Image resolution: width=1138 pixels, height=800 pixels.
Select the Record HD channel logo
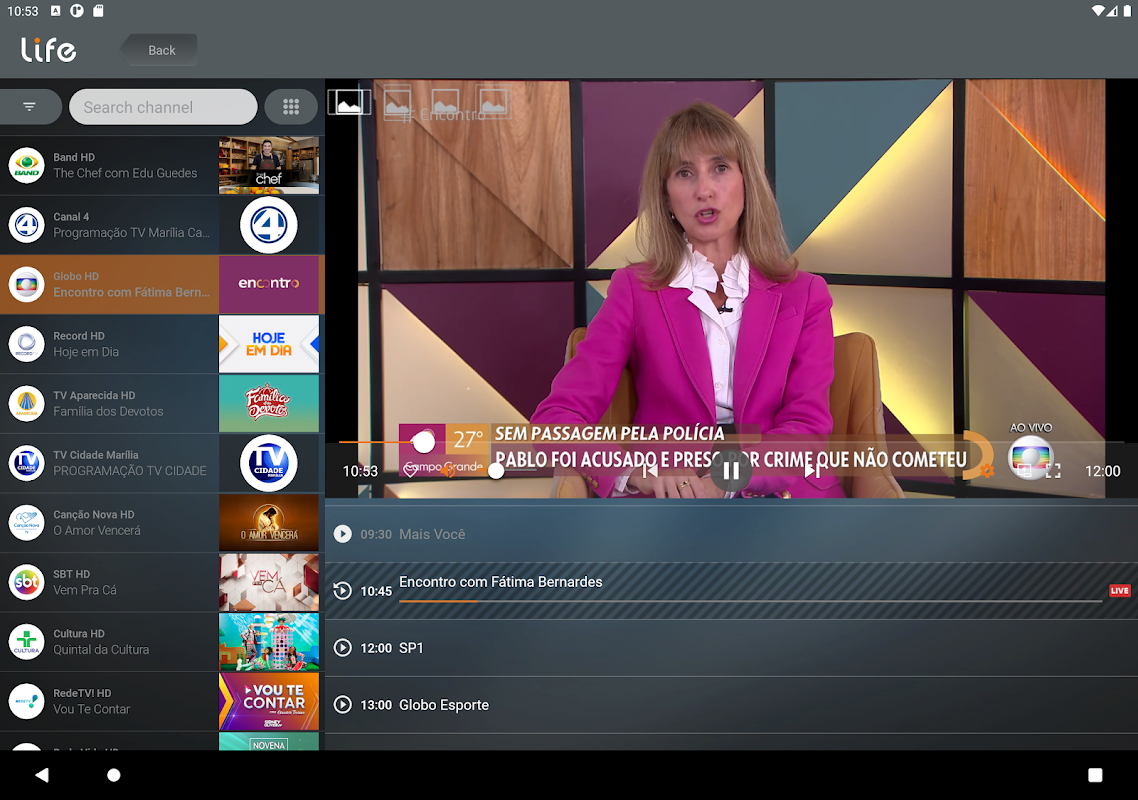pos(27,344)
